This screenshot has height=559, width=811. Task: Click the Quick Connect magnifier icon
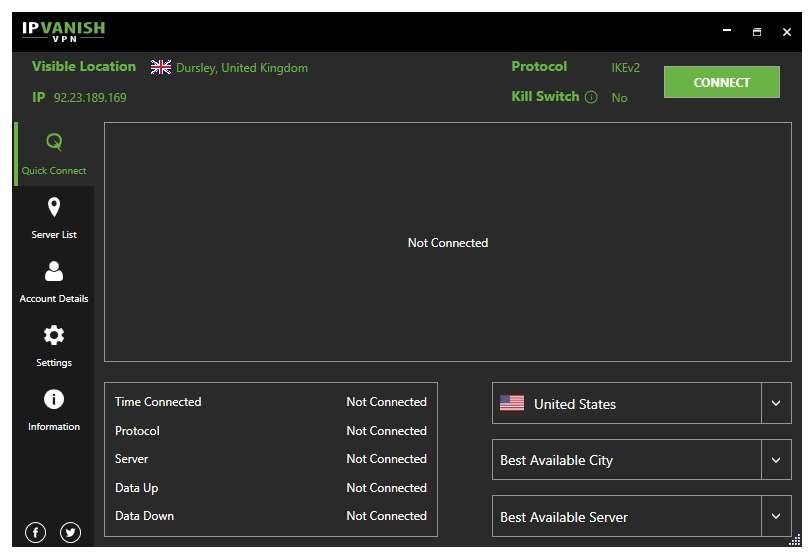[x=54, y=141]
